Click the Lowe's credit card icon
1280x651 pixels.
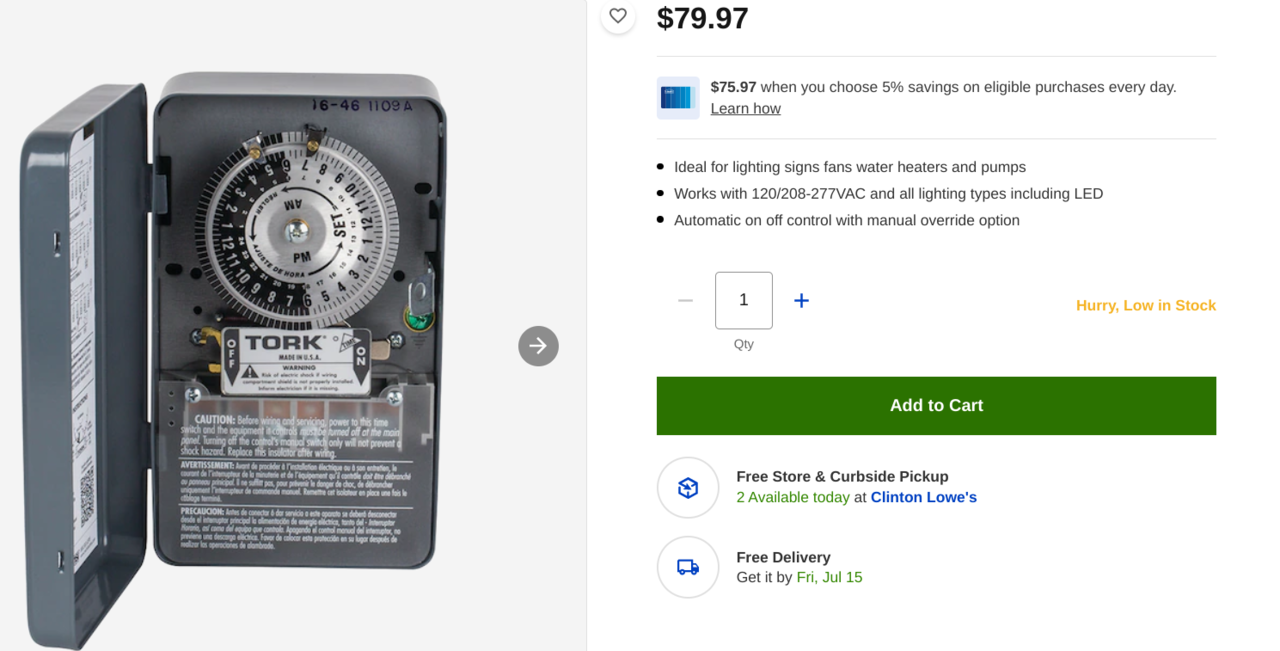tap(678, 98)
